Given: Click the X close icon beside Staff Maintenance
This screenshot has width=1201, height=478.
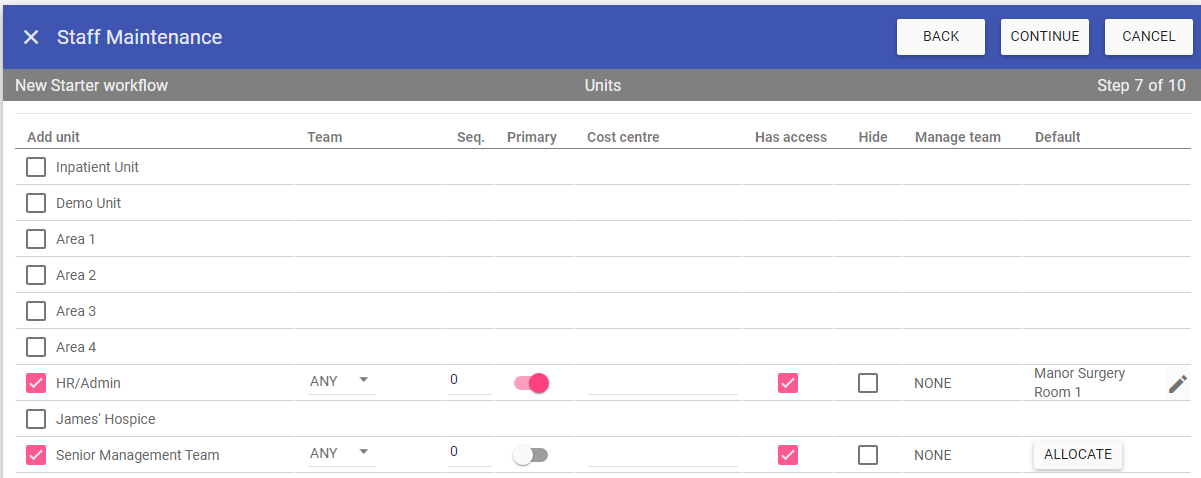Looking at the screenshot, I should coord(31,37).
